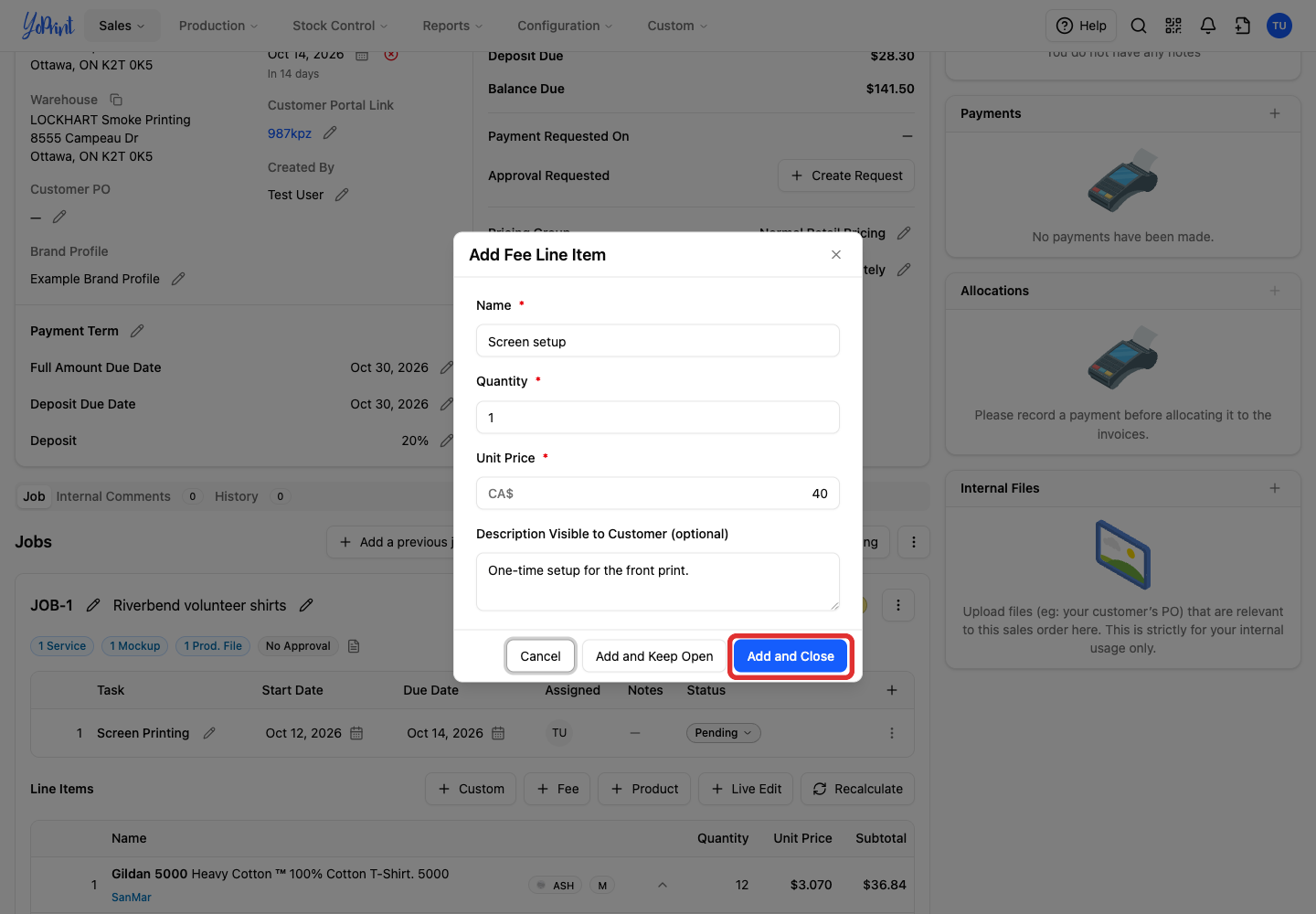Edit the Payment Term pencil icon

coord(137,331)
